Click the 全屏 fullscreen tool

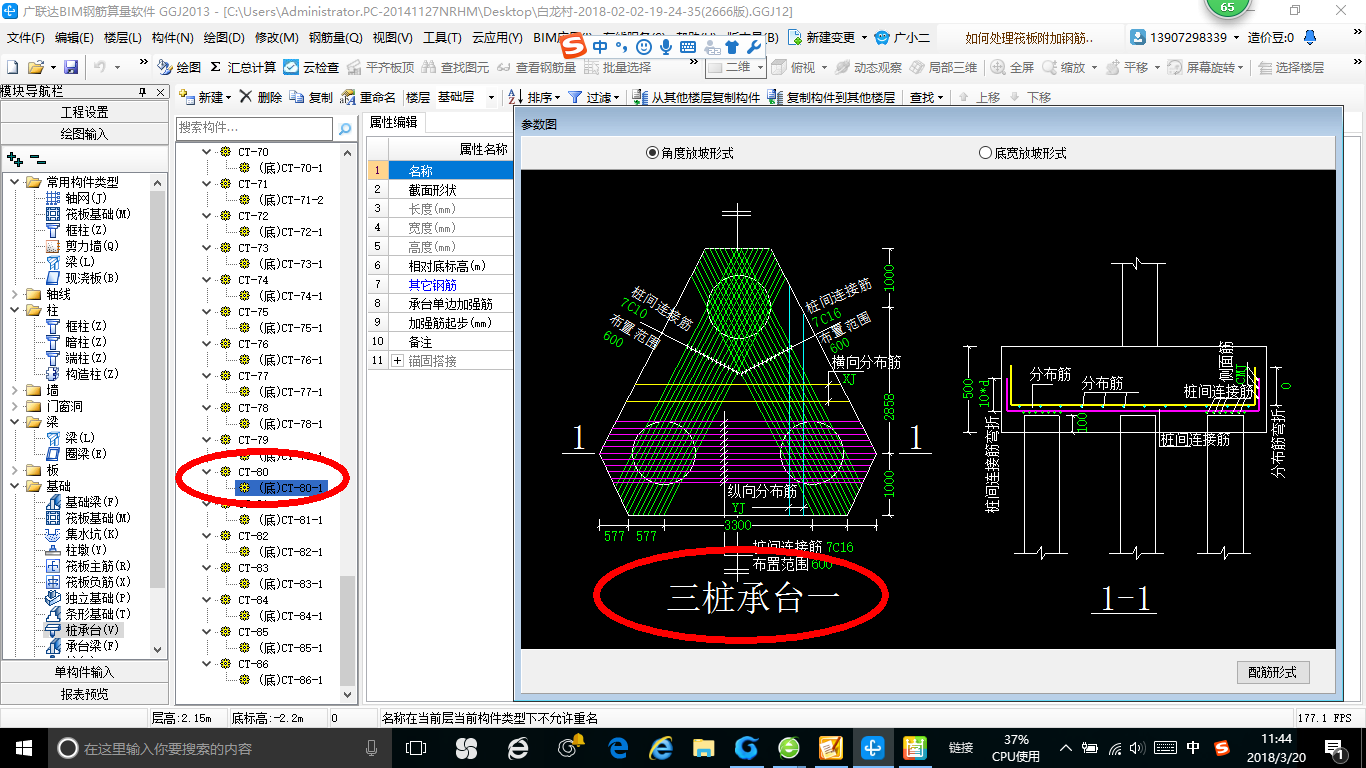[1013, 67]
